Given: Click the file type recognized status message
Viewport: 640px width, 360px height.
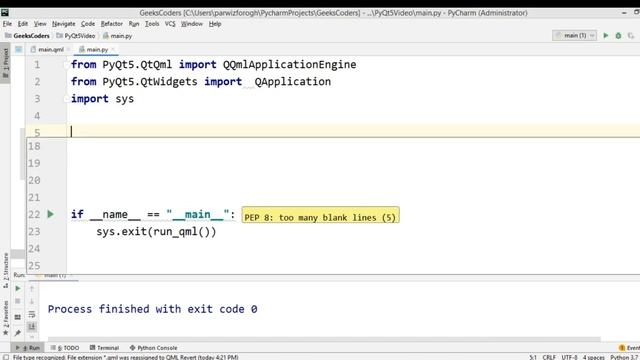Looking at the screenshot, I should (126, 357).
